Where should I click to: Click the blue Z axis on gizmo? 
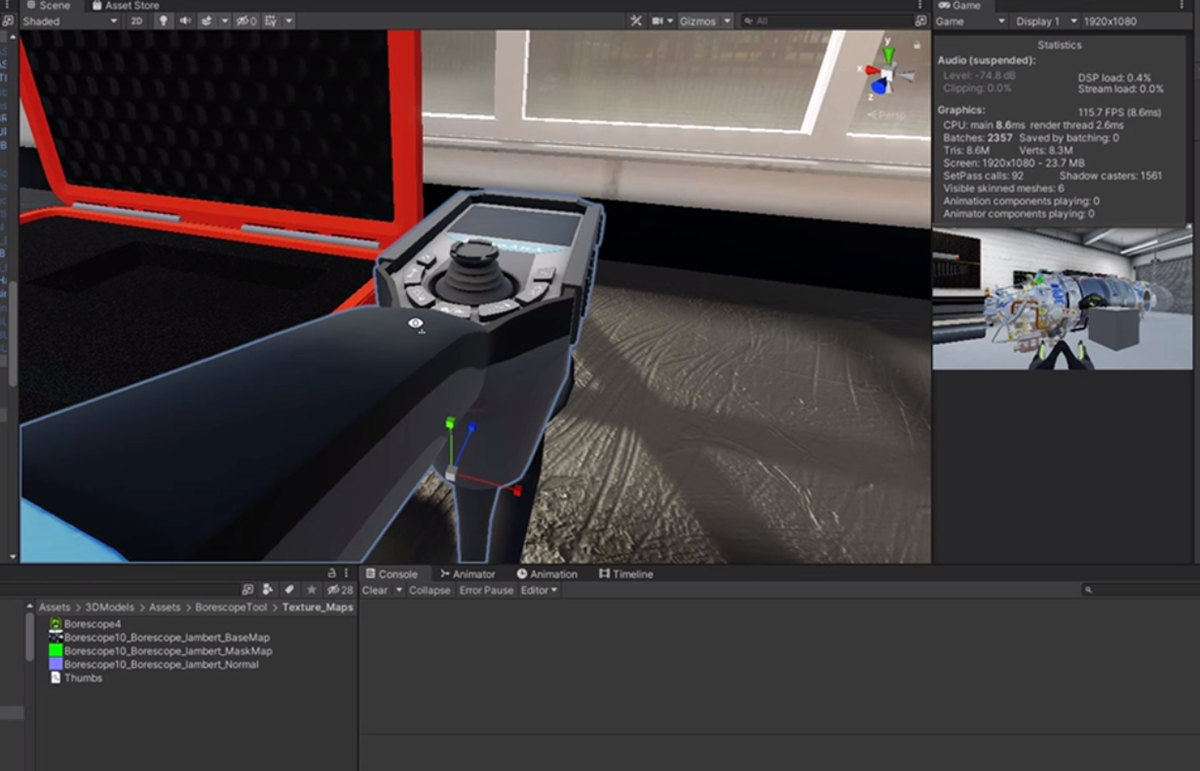point(879,87)
